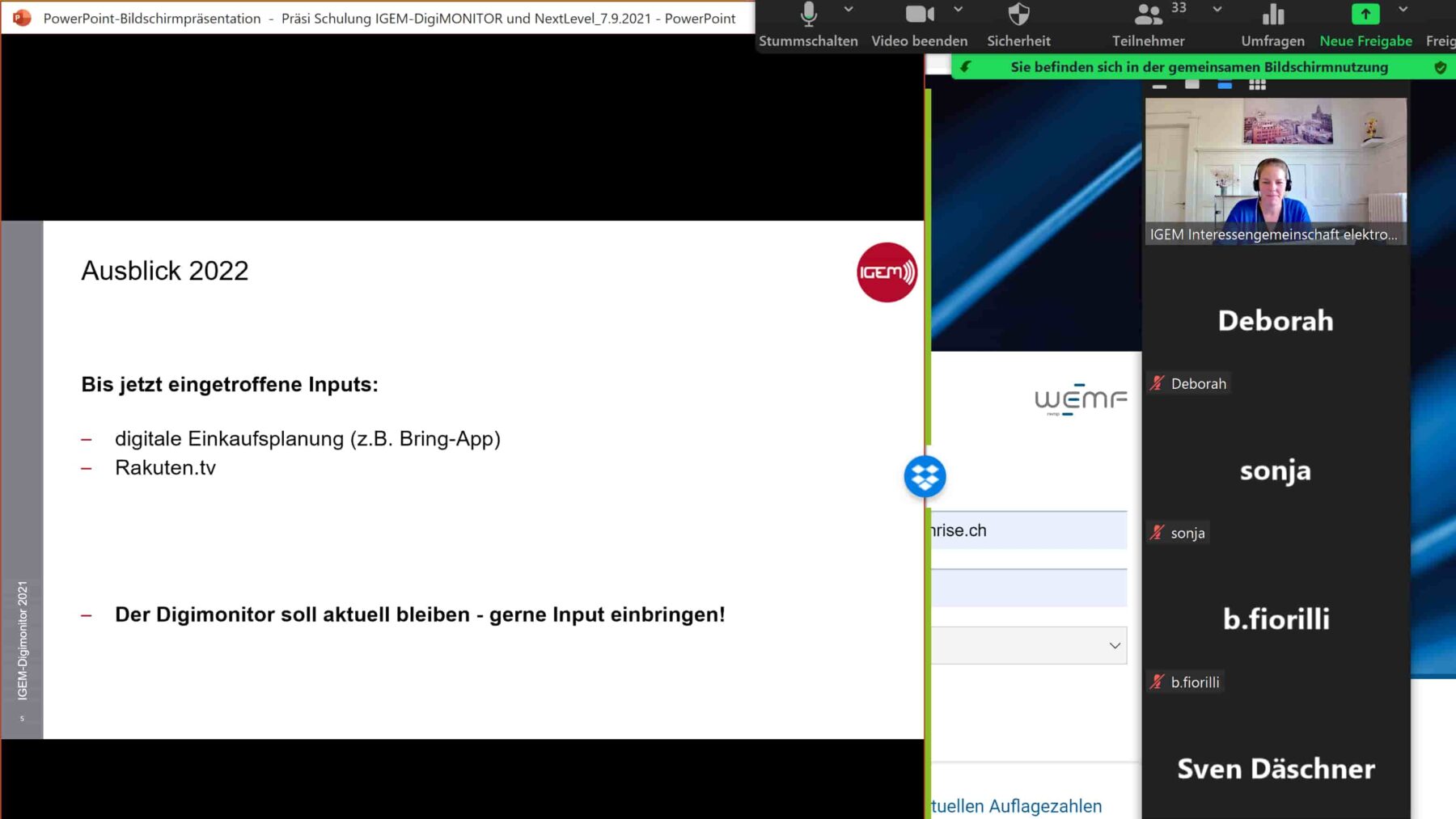The image size is (1456, 819).
Task: Open Umfragen polls icon
Action: coord(1272,15)
